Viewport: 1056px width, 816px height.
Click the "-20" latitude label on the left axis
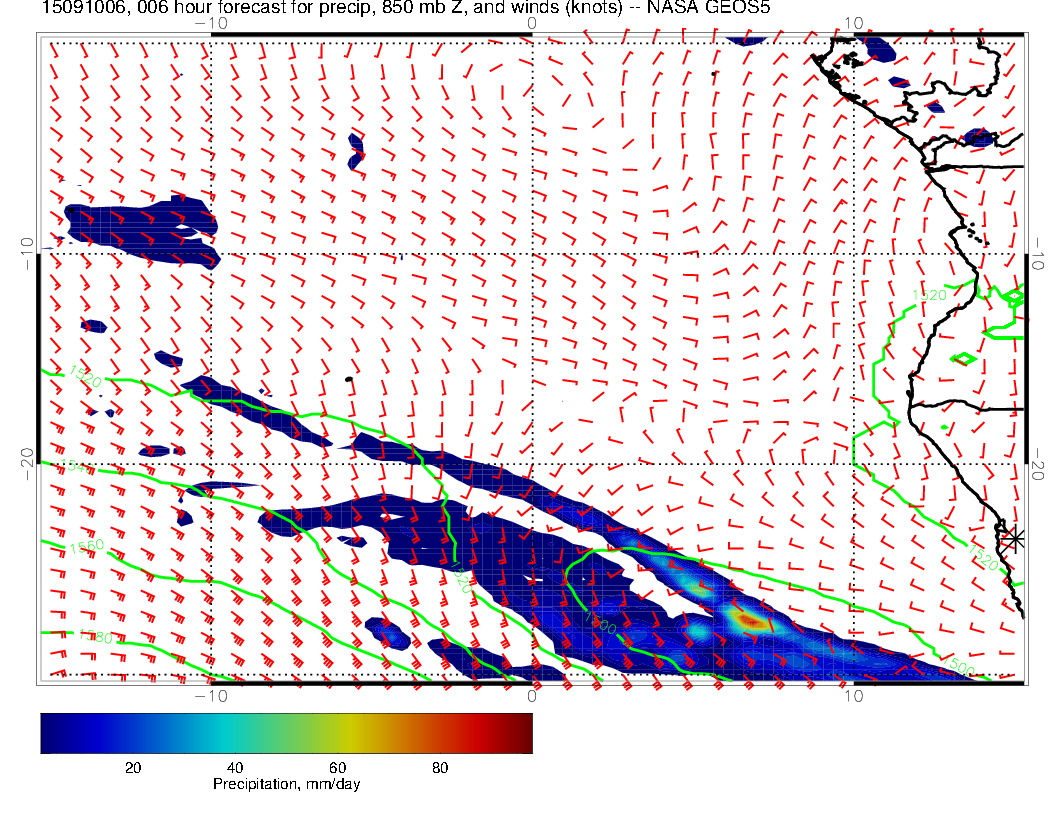(28, 464)
